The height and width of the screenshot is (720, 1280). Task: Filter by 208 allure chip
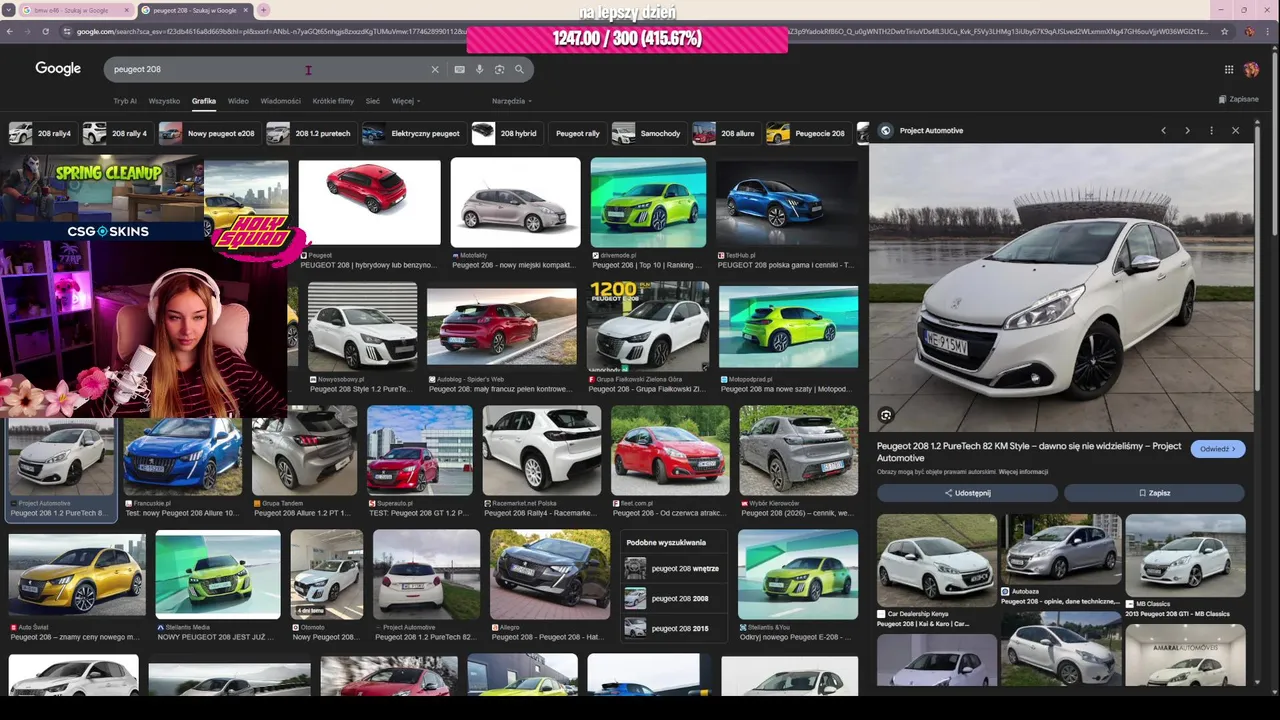[x=725, y=133]
